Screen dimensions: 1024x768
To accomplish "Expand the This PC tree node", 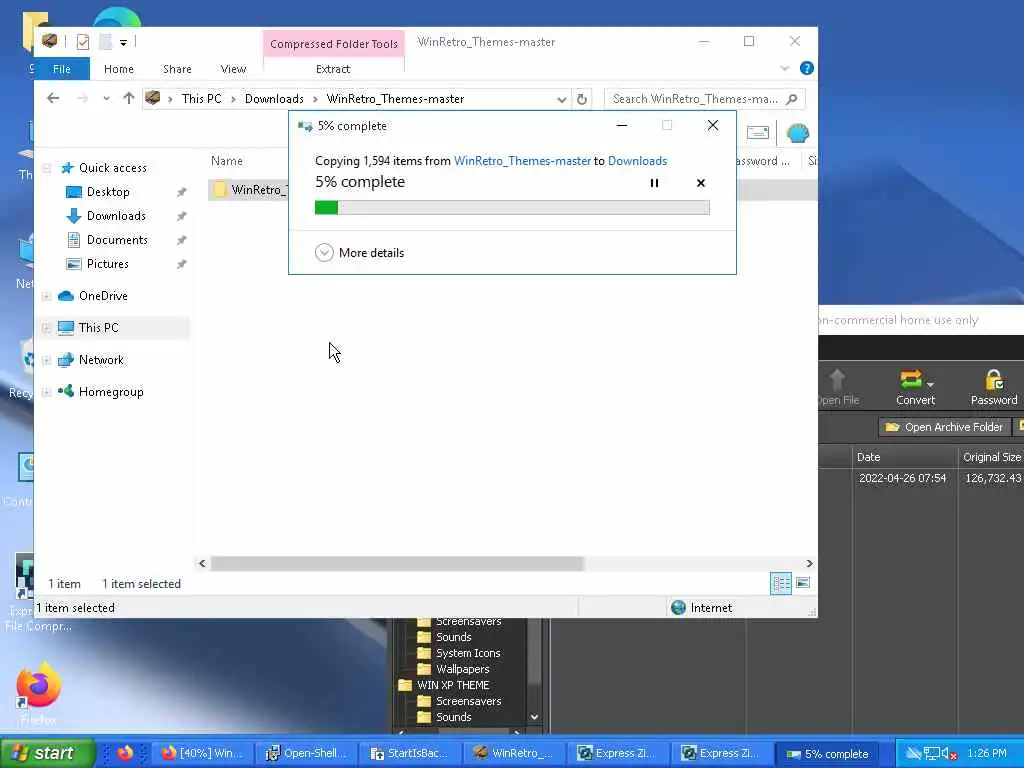I will pos(47,328).
